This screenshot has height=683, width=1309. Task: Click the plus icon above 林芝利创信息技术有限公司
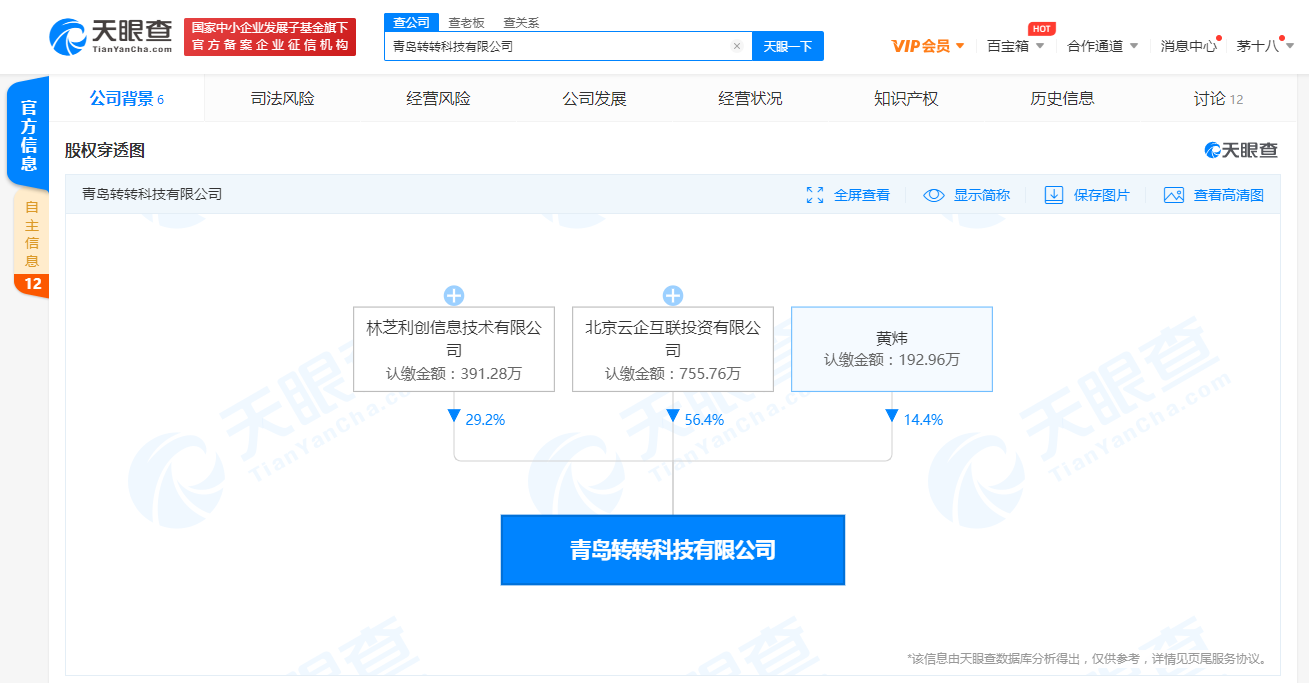pyautogui.click(x=454, y=295)
